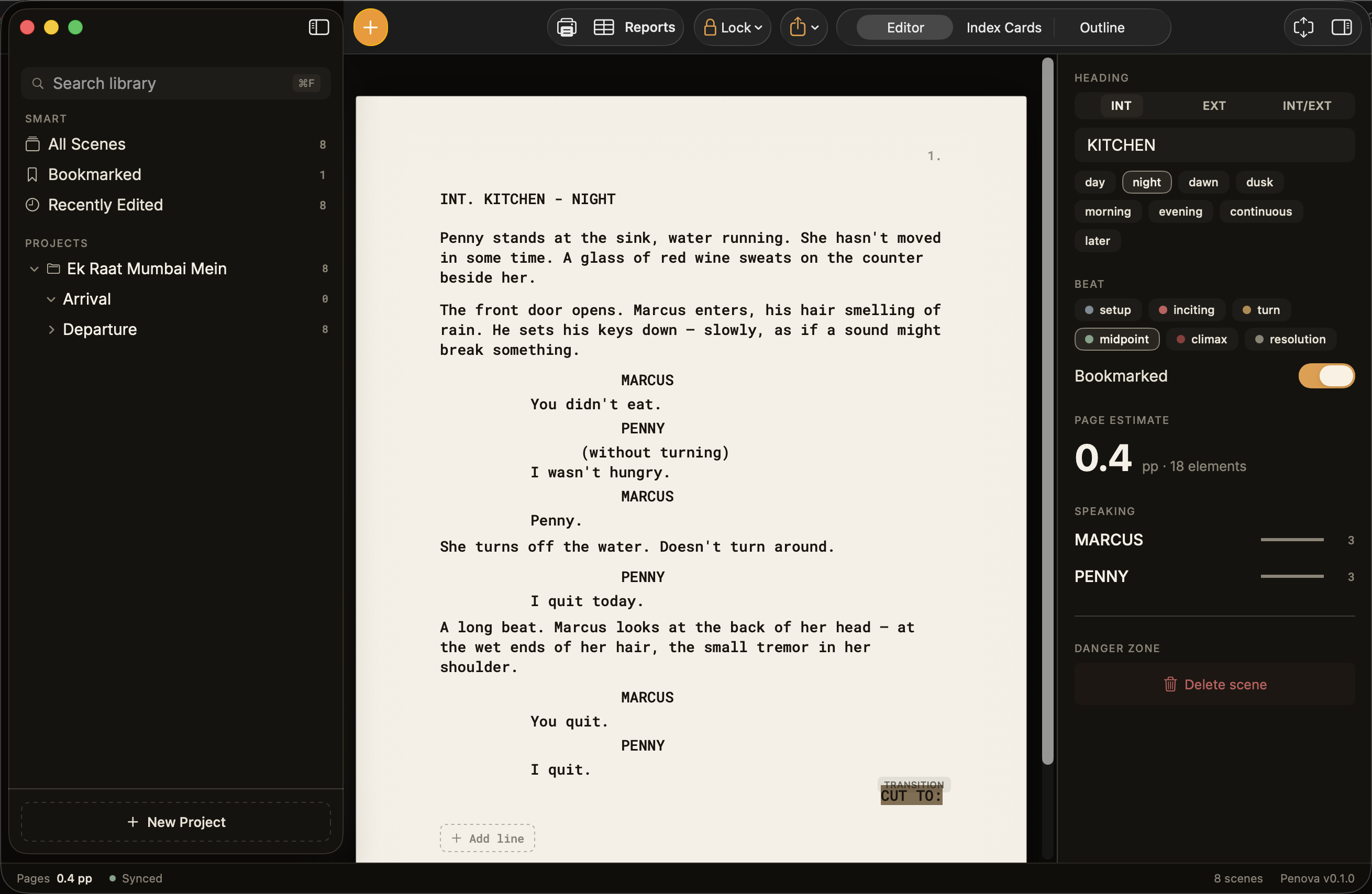Select the later time chip
The image size is (1372, 894).
[1097, 241]
